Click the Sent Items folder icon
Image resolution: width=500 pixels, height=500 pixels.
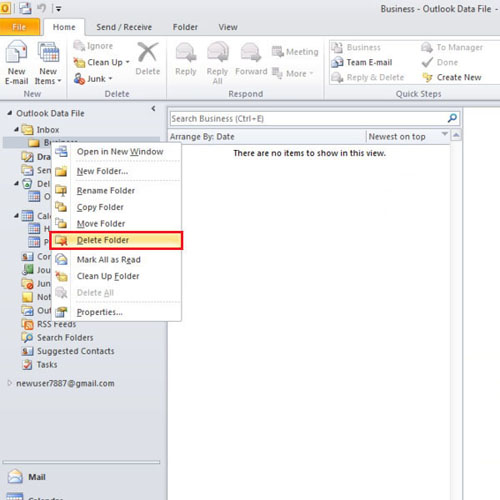point(27,170)
